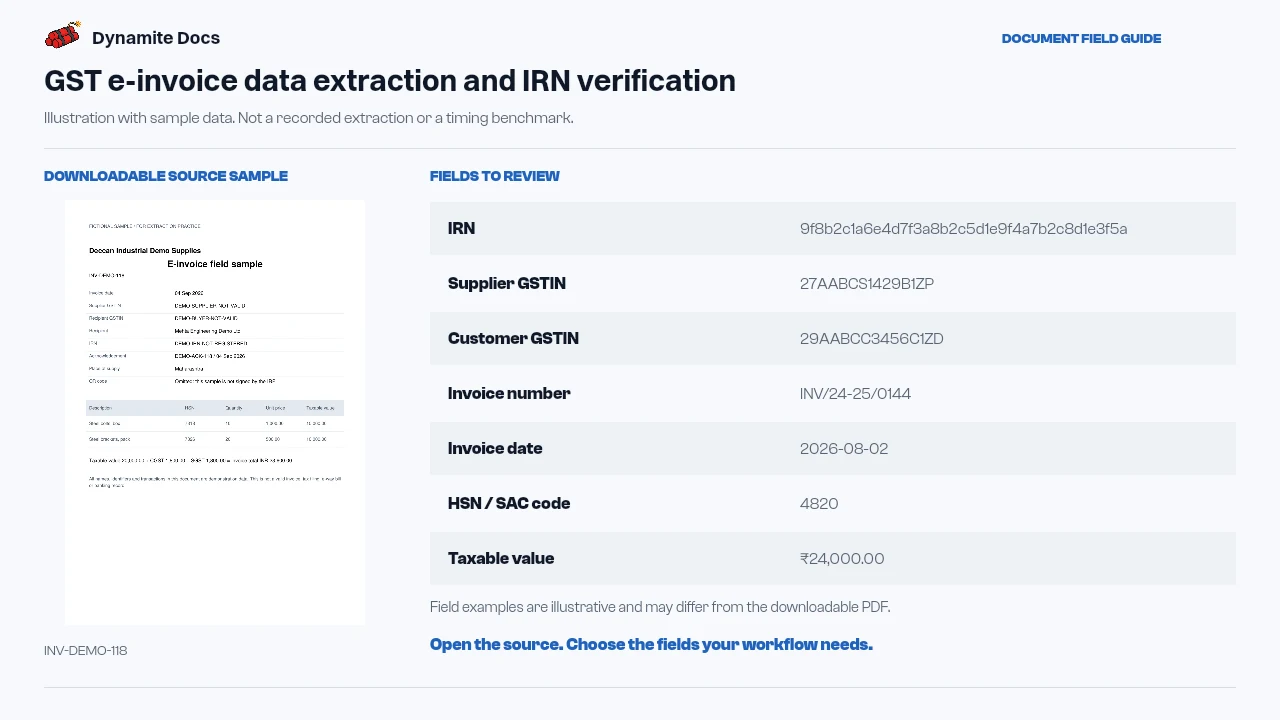Select the IRN field label
Viewport: 1280px width, 720px height.
(x=461, y=229)
